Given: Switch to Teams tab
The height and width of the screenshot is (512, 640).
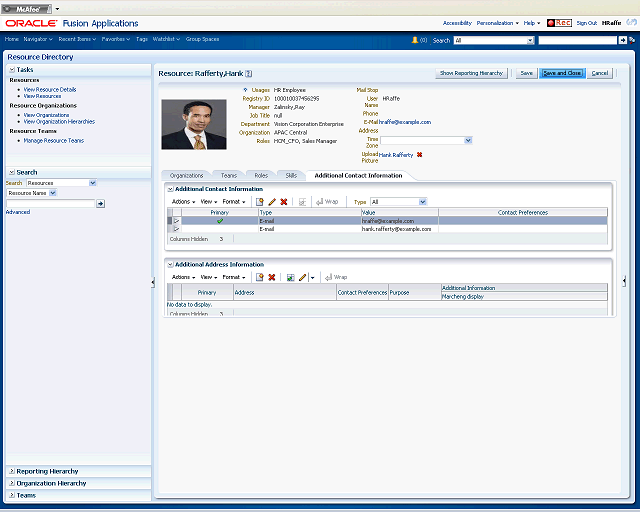Looking at the screenshot, I should (229, 176).
